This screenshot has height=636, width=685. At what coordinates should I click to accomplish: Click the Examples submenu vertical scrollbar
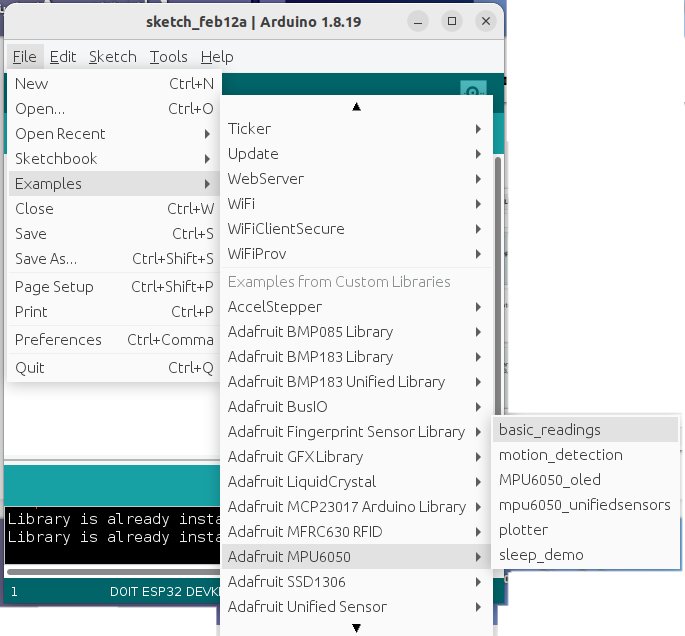(x=498, y=286)
